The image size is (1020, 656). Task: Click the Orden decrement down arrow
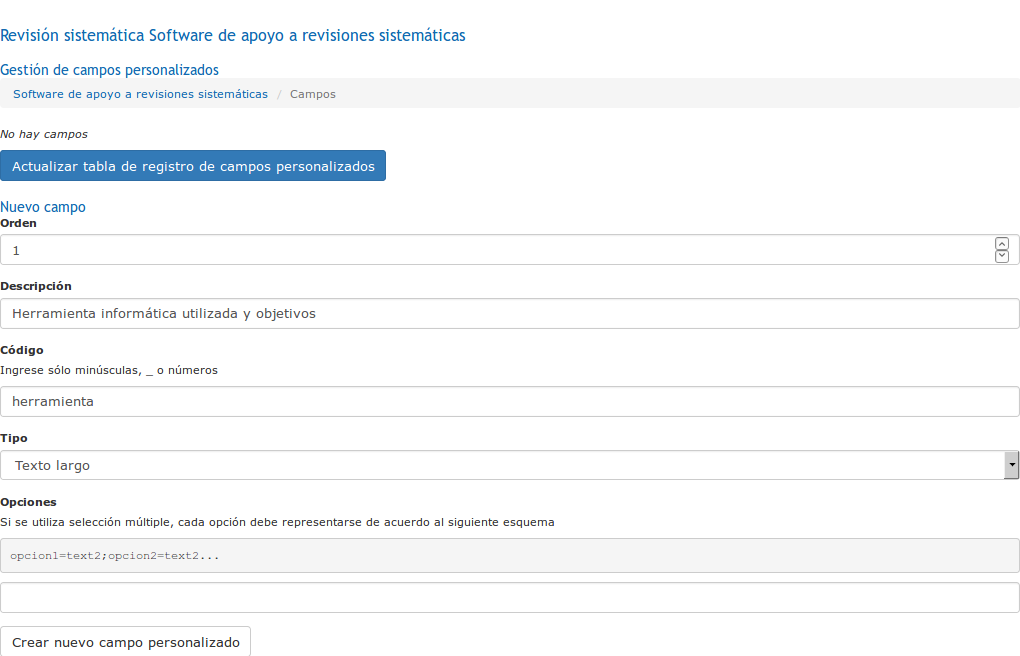click(1002, 256)
